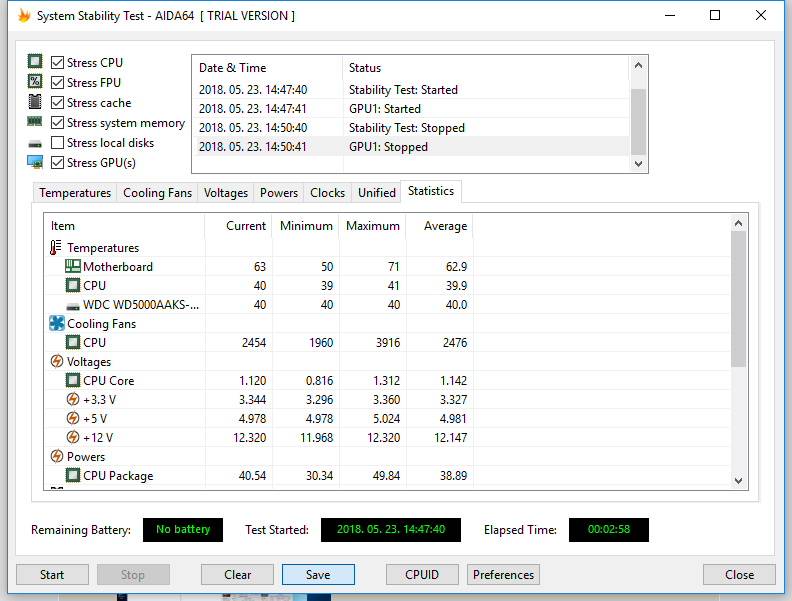Click the Motherboard row icon
Viewport: 792px width, 601px height.
pyautogui.click(x=73, y=266)
